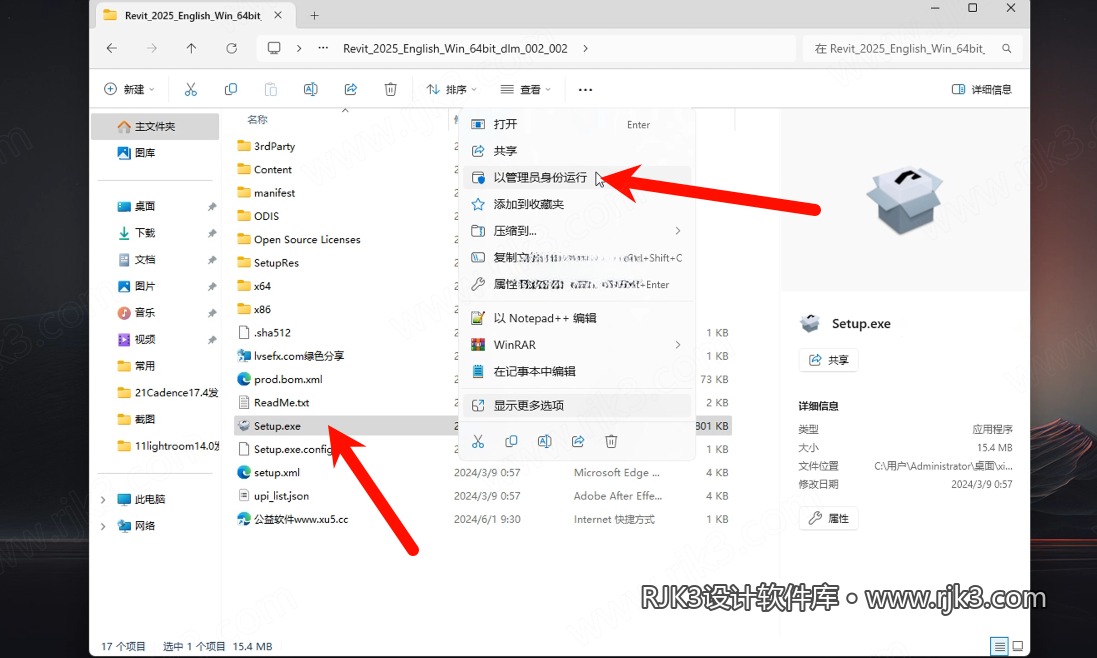Viewport: 1097px width, 658px height.
Task: Open the 新建 New dropdown
Action: pyautogui.click(x=129, y=90)
